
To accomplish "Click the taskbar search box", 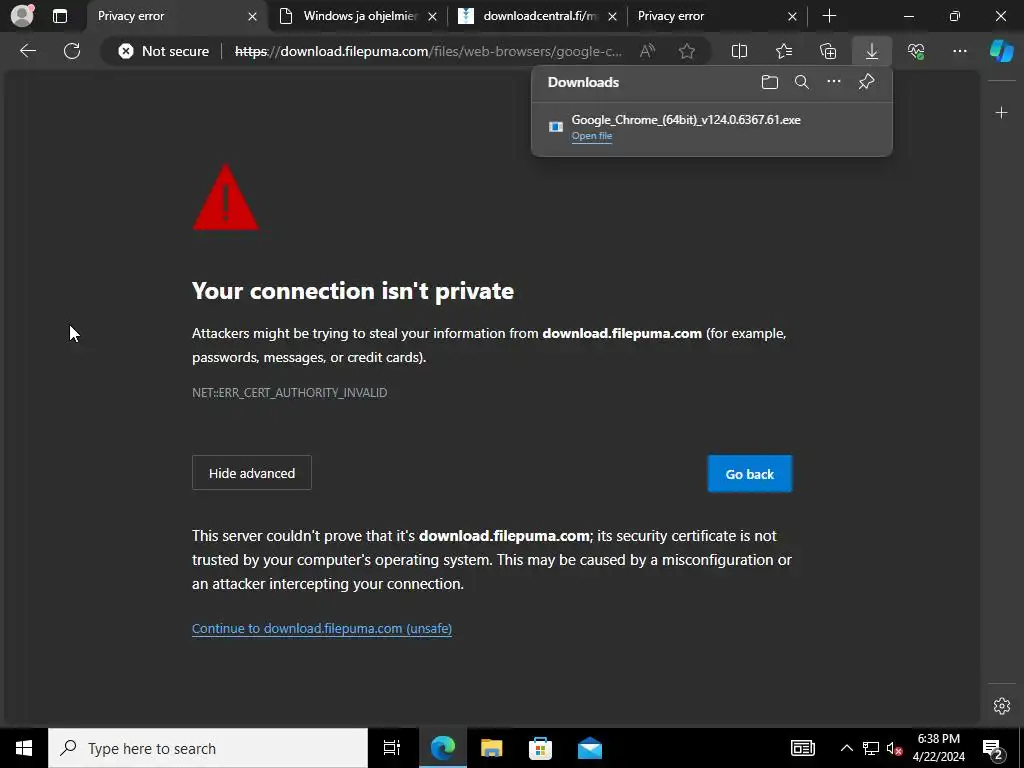I will click(208, 748).
